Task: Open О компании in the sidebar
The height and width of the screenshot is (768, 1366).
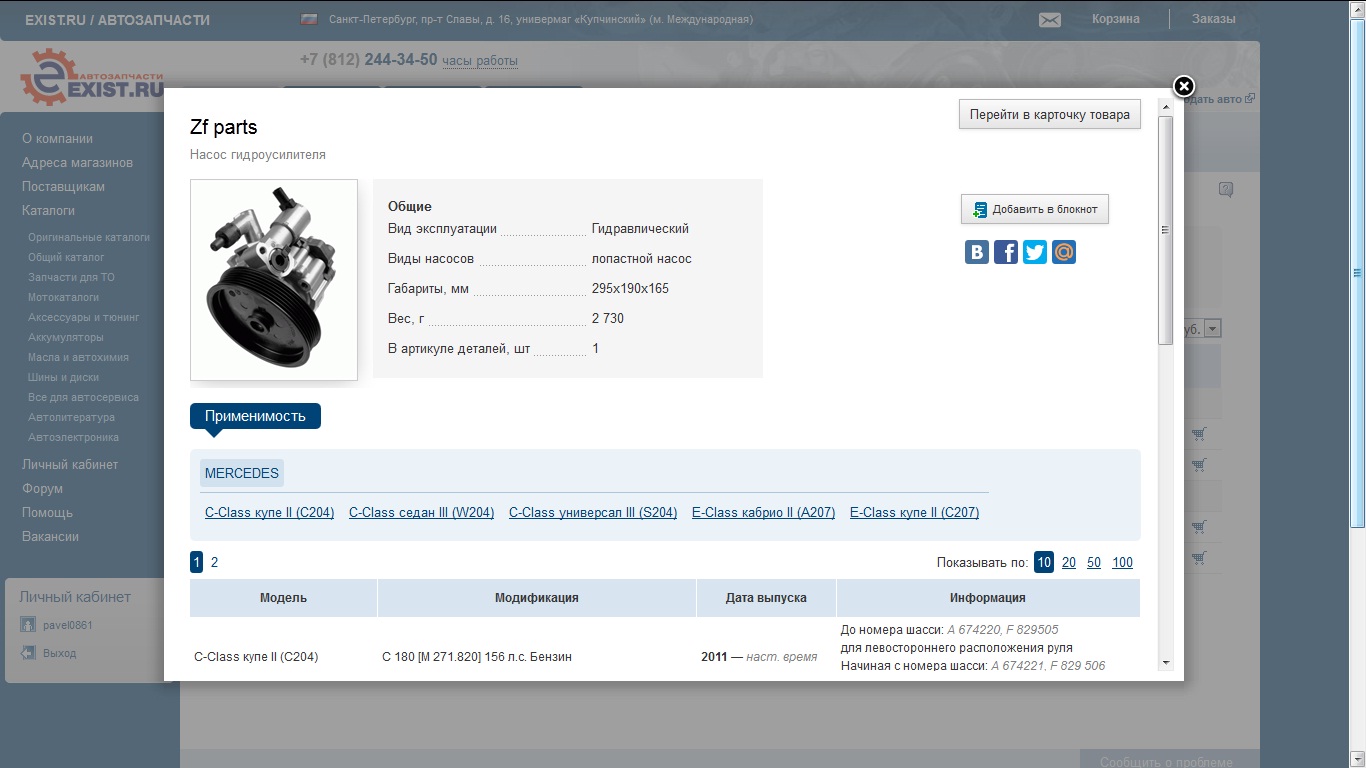Action: pos(58,139)
